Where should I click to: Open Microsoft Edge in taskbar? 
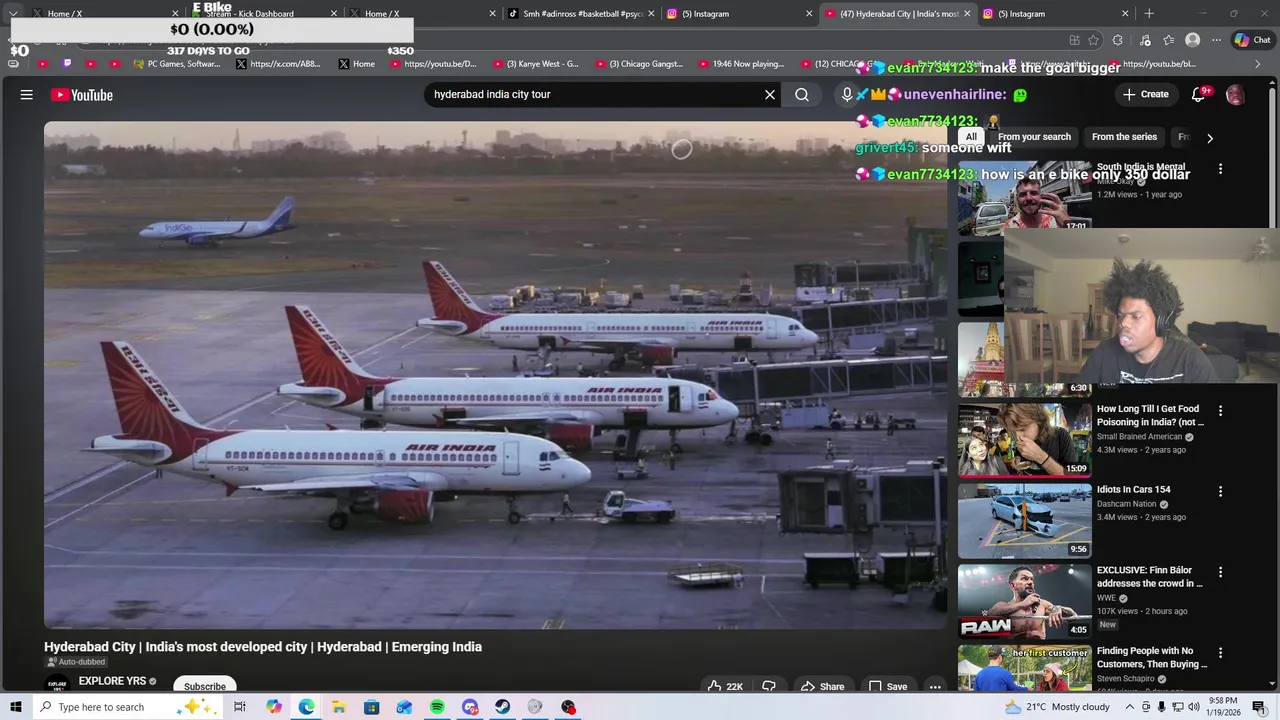[306, 707]
